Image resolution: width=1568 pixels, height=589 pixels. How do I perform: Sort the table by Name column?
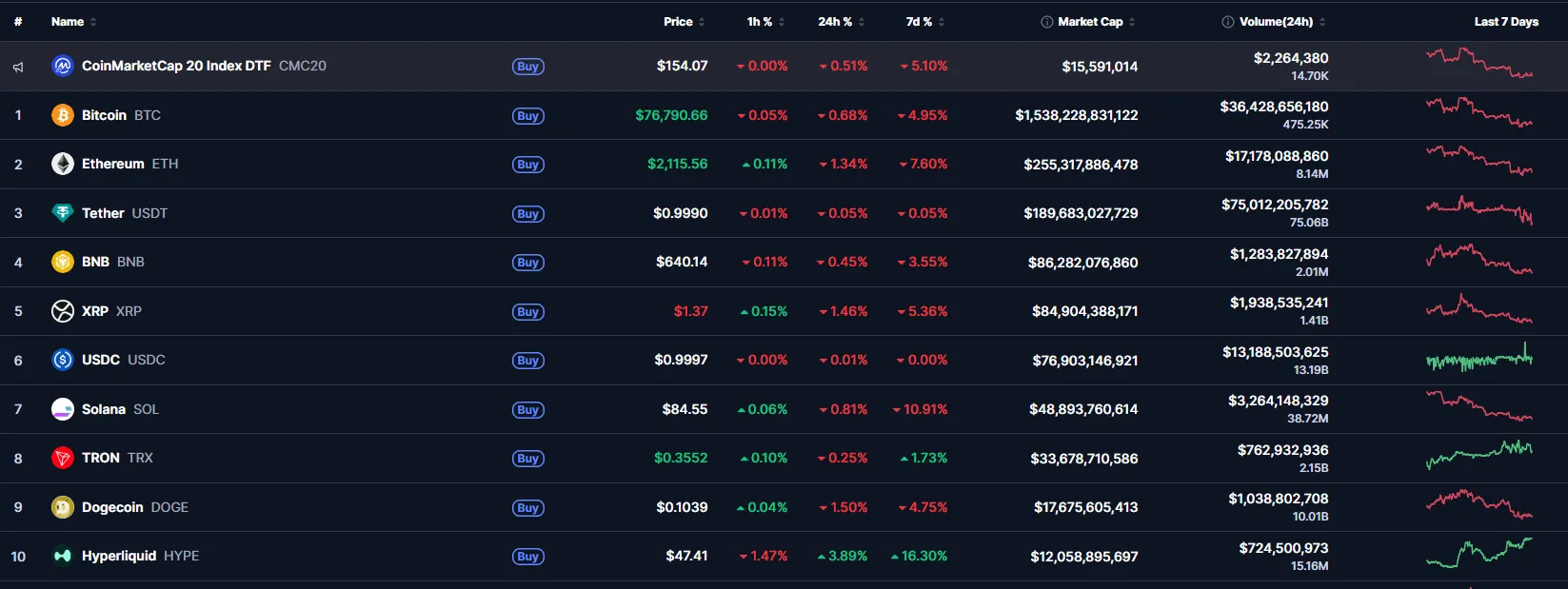tap(73, 22)
